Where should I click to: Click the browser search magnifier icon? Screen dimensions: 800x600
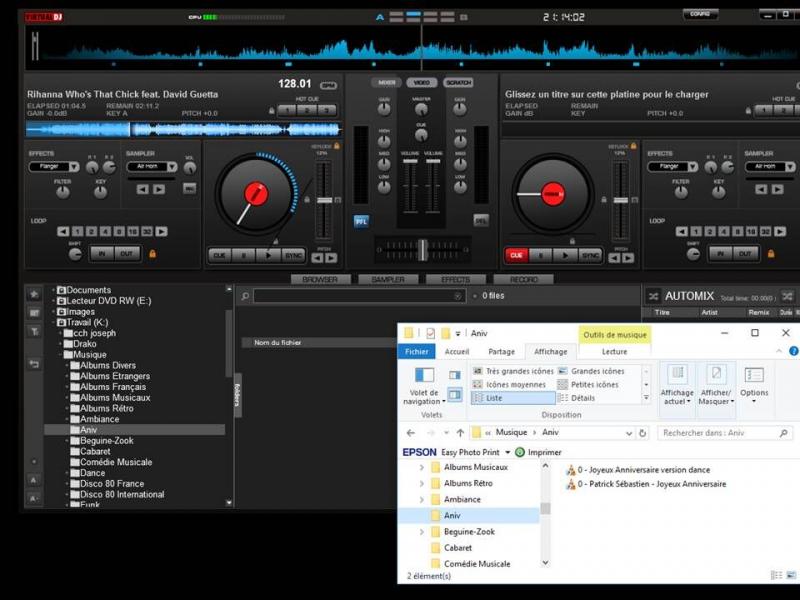(x=245, y=296)
